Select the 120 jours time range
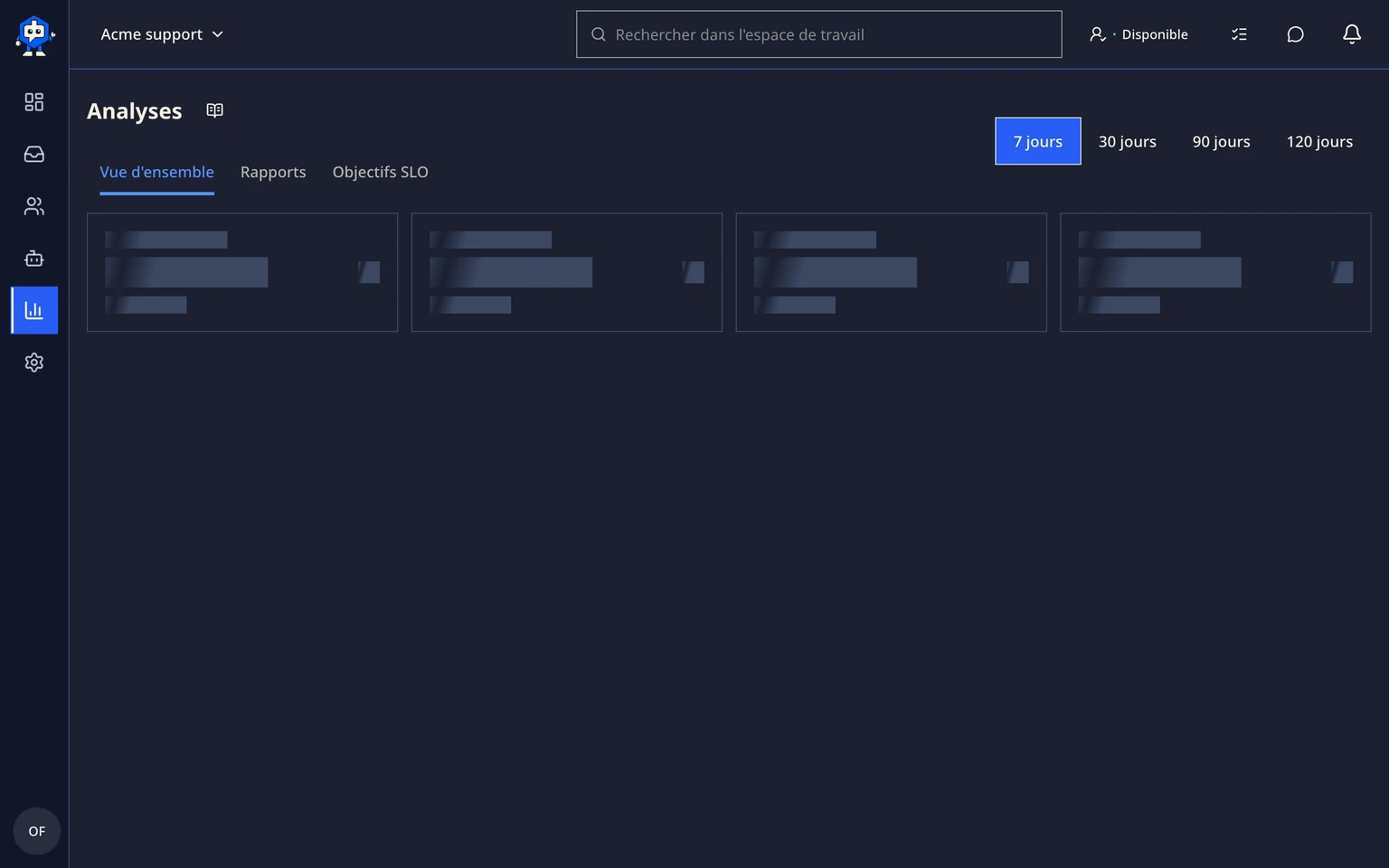The image size is (1389, 868). click(x=1319, y=141)
